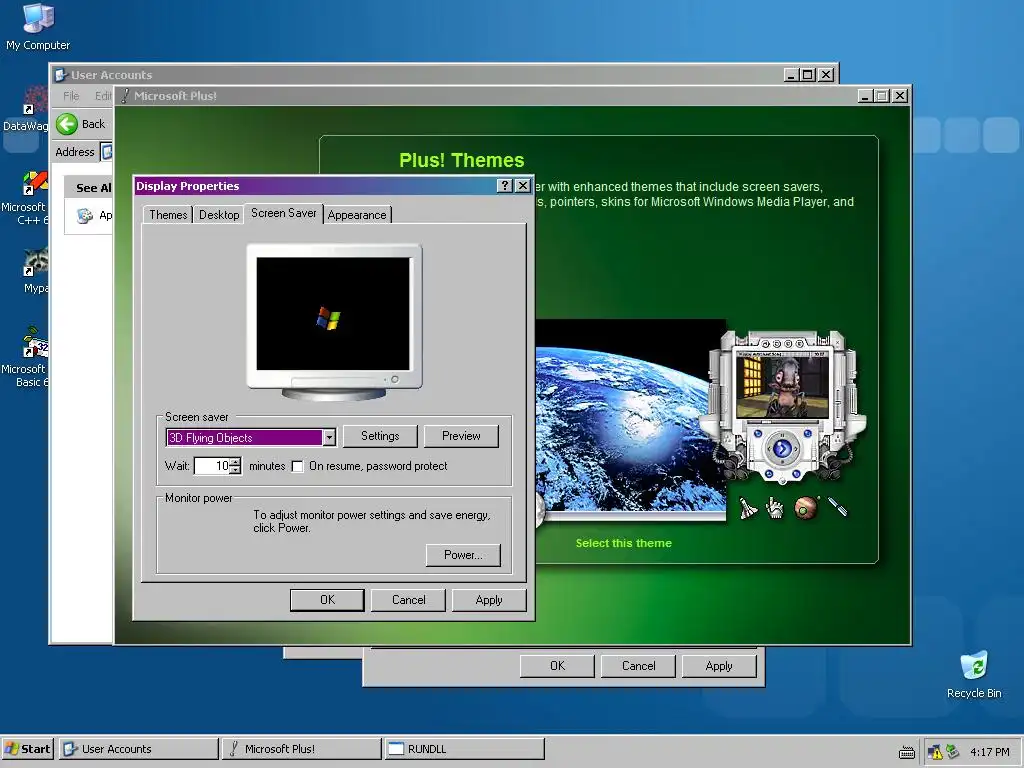Click the play button on the media player skin
The height and width of the screenshot is (768, 1024).
point(782,449)
